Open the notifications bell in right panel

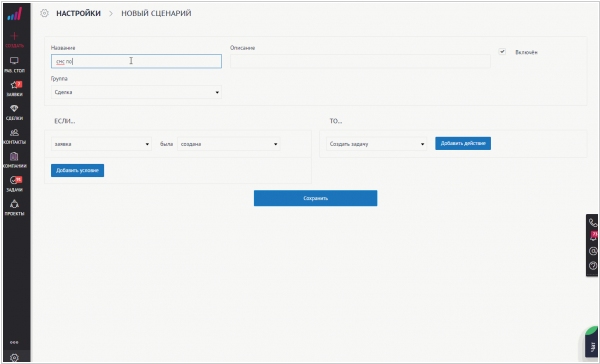pos(593,236)
